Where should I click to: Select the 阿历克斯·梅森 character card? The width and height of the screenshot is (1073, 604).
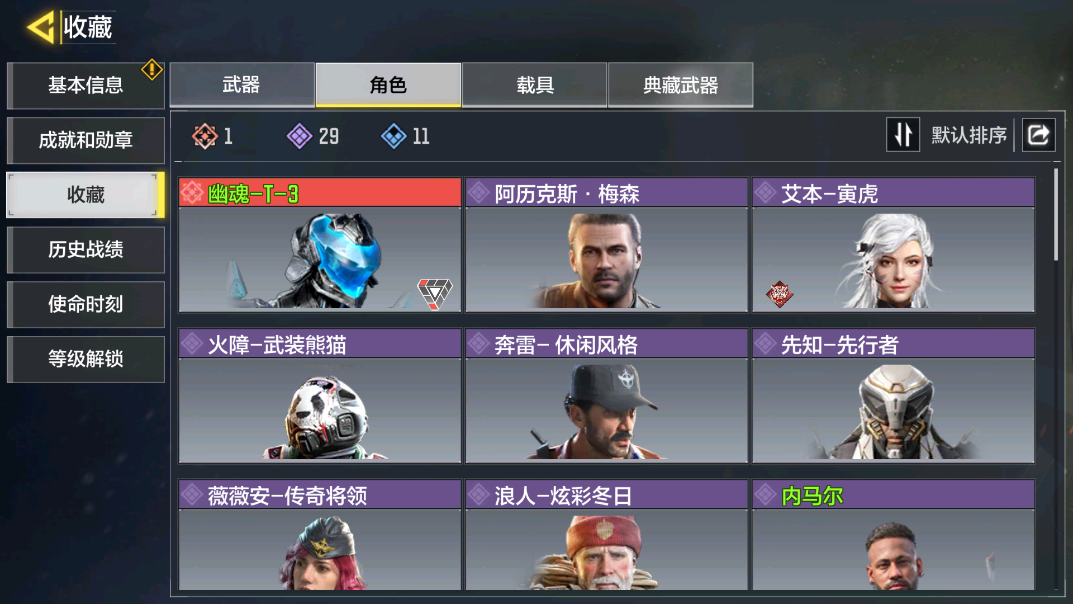tap(606, 245)
